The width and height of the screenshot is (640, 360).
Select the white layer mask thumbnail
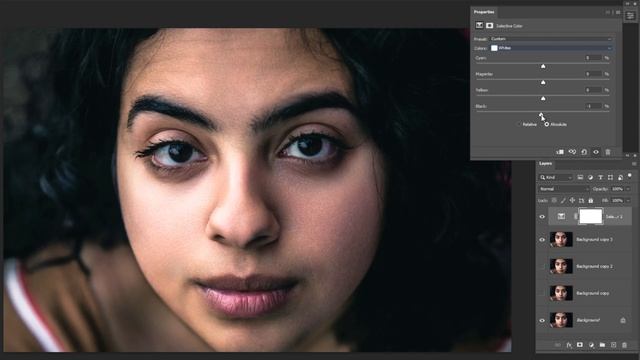[x=591, y=216]
